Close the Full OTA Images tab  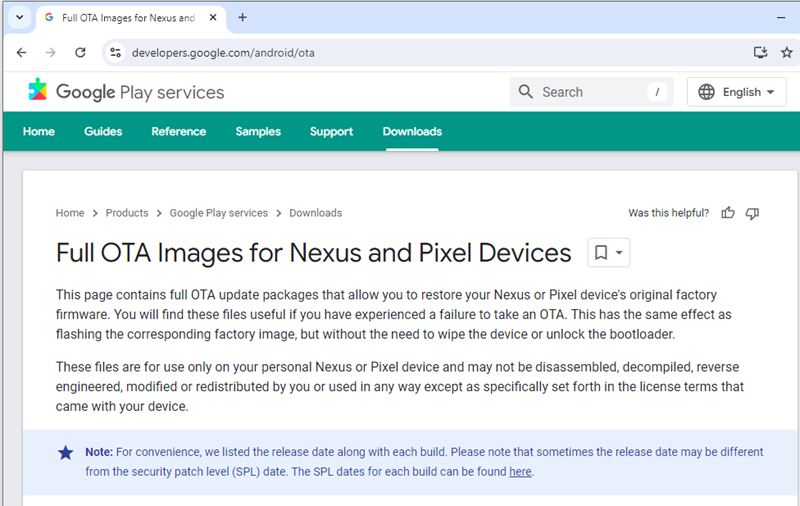point(213,17)
